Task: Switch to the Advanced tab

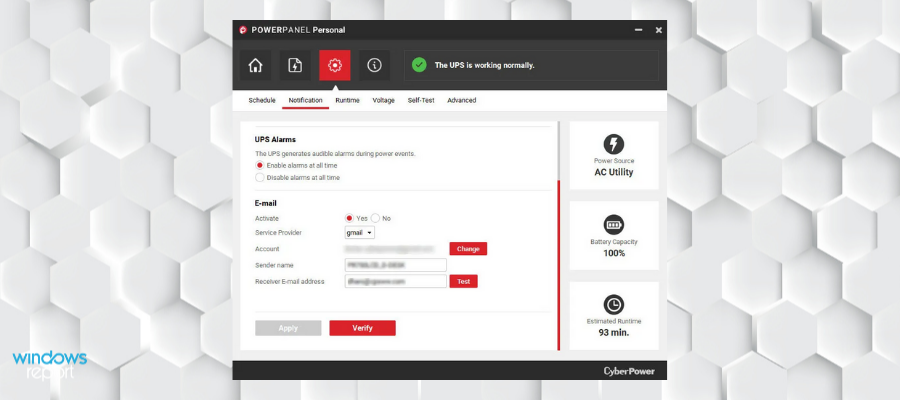Action: pos(461,100)
